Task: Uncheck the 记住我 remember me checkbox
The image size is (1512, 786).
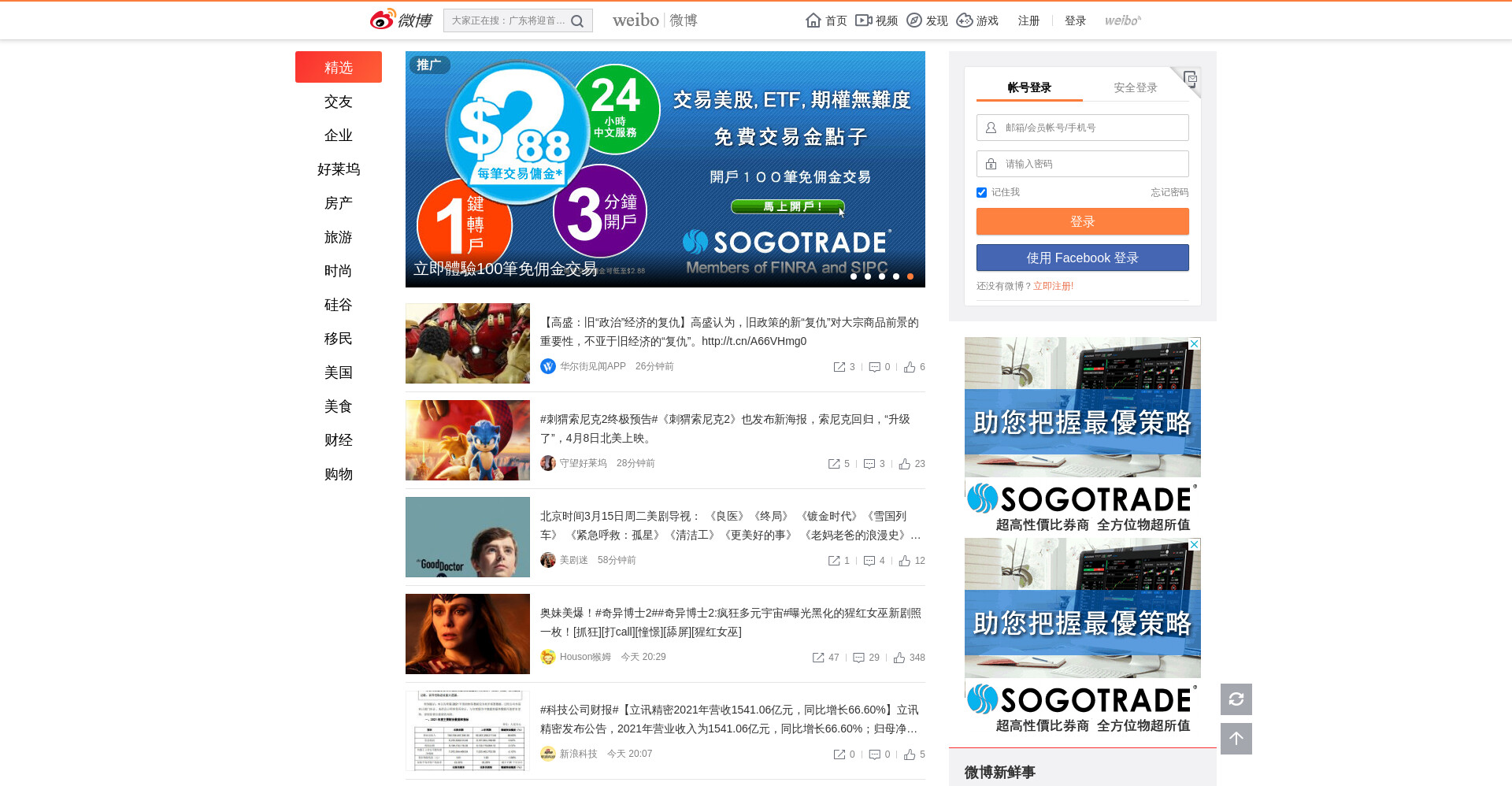Action: [x=981, y=192]
